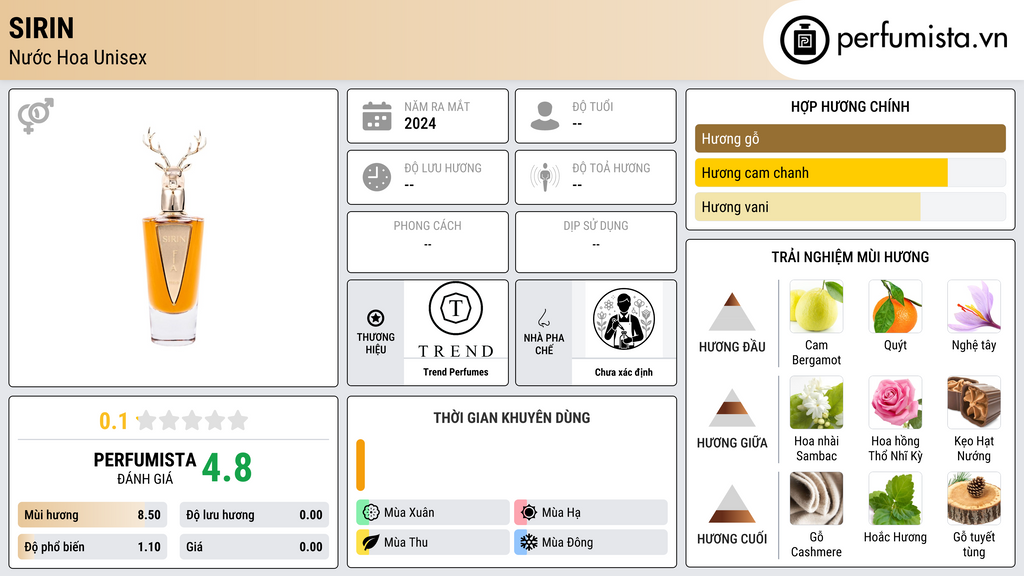The image size is (1024, 576).
Task: Select the Cam Bergamot note image
Action: pyautogui.click(x=816, y=306)
